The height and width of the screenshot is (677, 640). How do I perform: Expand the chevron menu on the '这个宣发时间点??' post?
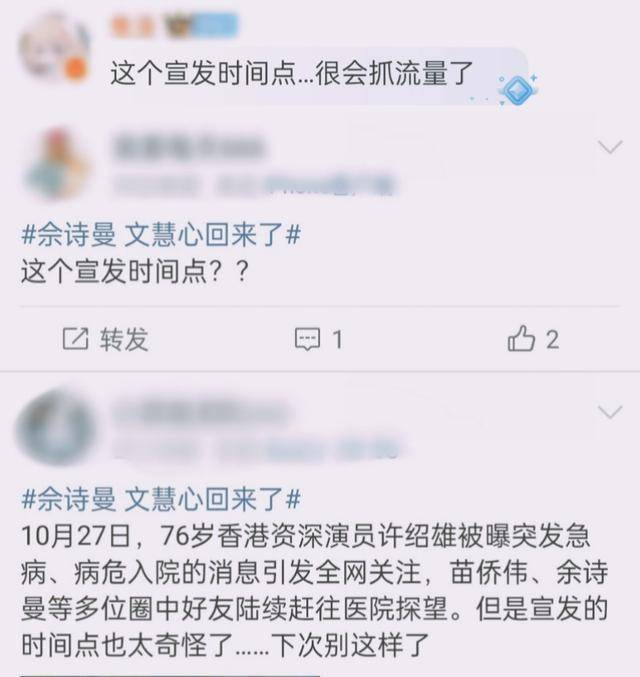[611, 147]
